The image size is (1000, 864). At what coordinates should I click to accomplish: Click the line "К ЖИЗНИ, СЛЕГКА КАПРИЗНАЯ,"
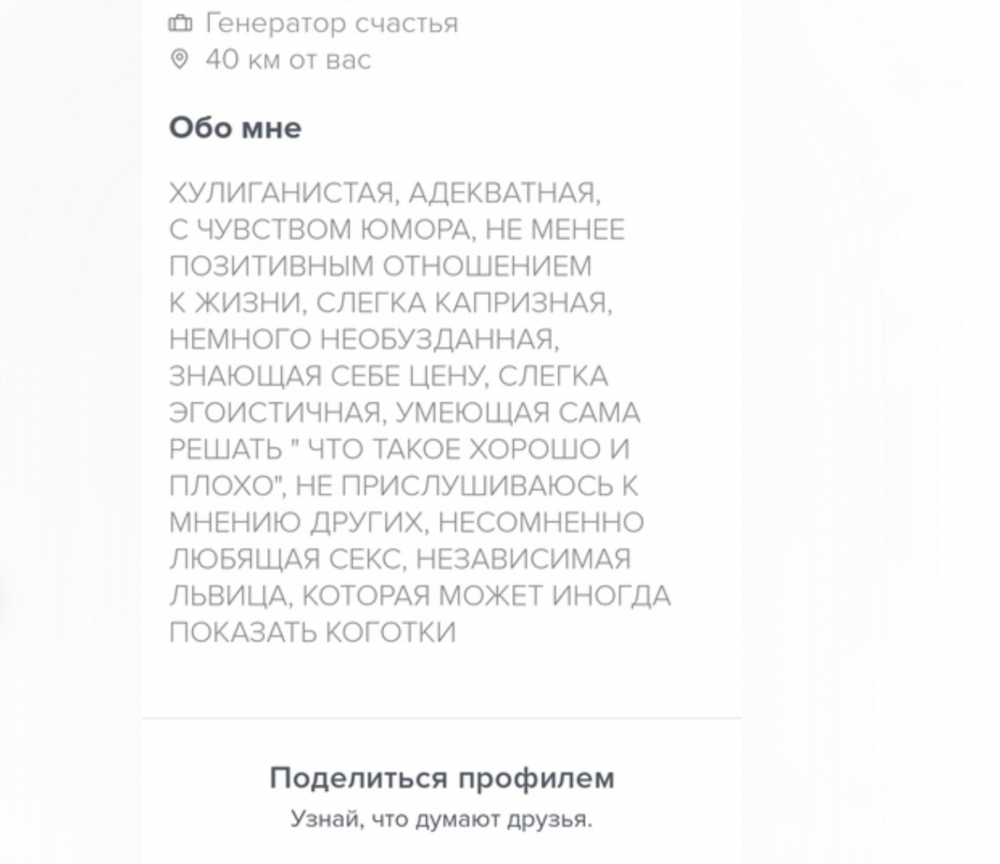tap(390, 303)
